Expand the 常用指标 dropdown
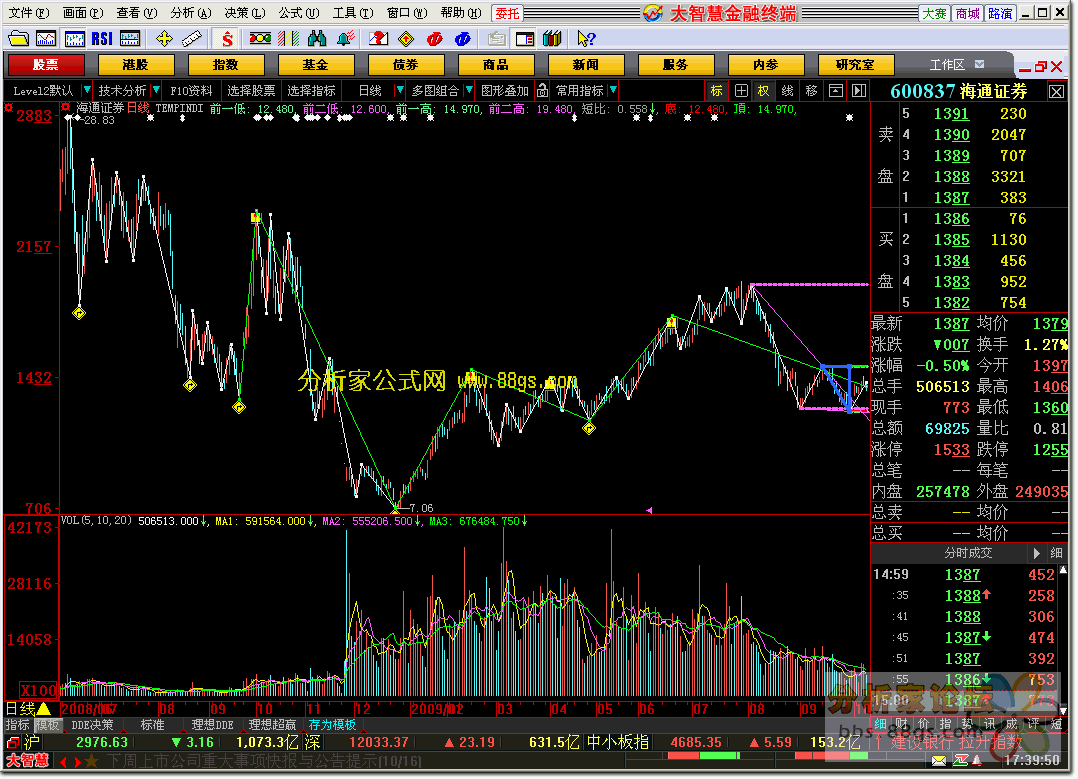Image resolution: width=1078 pixels, height=779 pixels. [x=613, y=90]
